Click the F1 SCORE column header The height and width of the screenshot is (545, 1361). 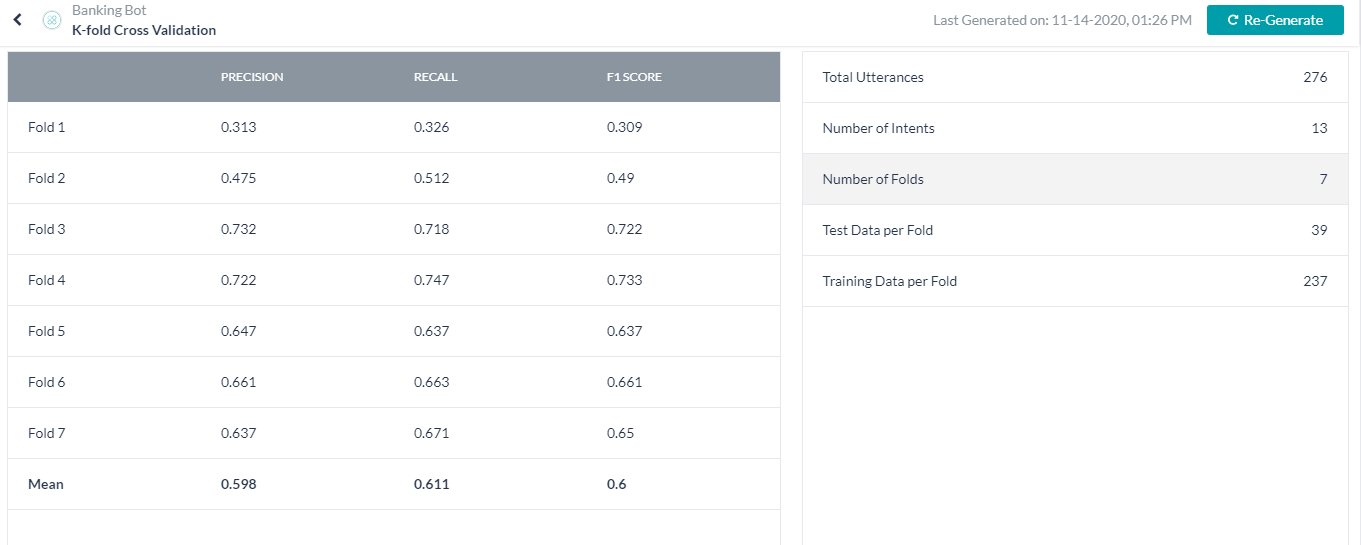pyautogui.click(x=634, y=77)
